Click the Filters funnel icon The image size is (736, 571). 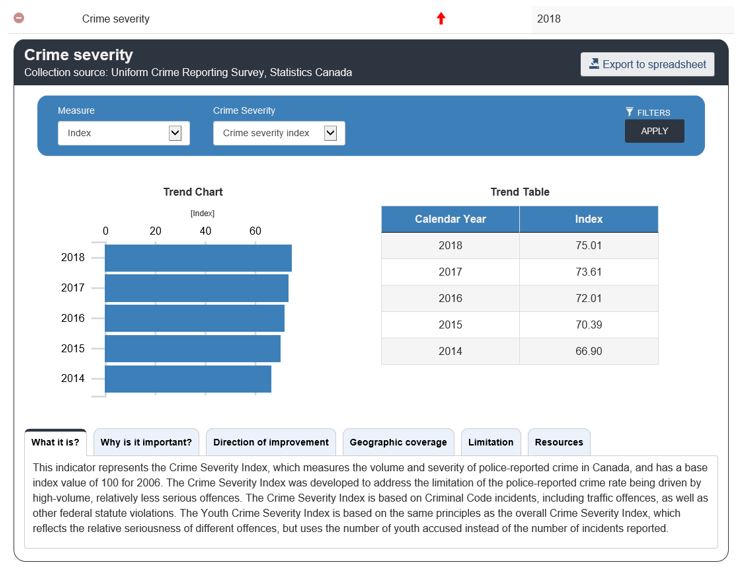click(x=629, y=111)
